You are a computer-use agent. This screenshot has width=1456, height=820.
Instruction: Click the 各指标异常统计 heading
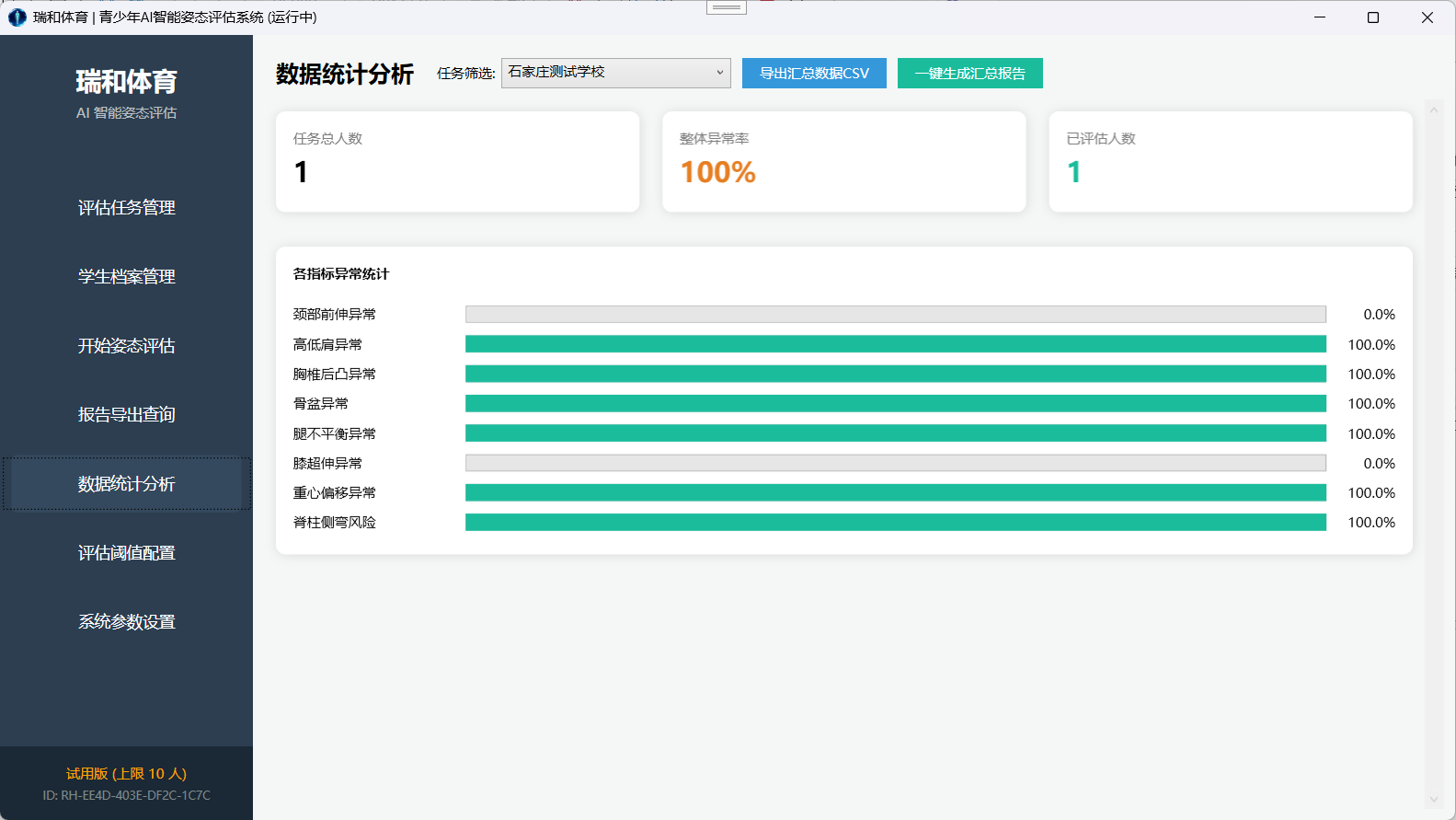coord(341,274)
